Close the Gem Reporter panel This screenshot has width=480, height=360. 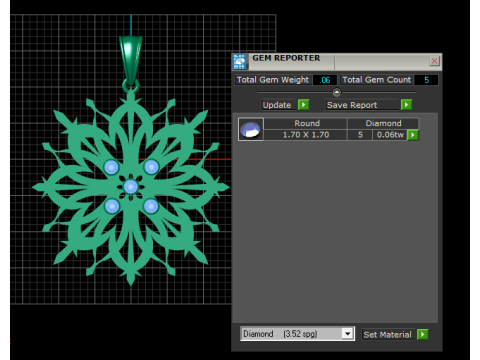click(434, 61)
